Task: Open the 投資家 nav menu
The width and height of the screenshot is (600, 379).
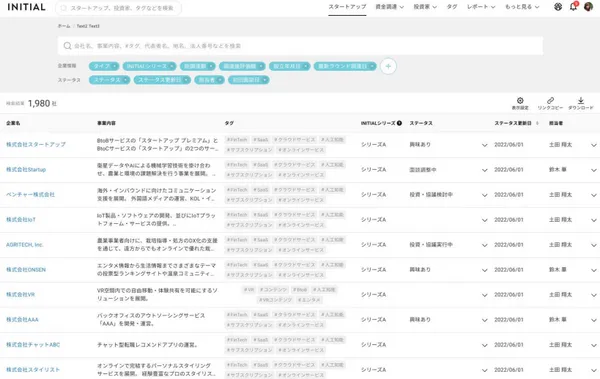Action: pyautogui.click(x=425, y=7)
